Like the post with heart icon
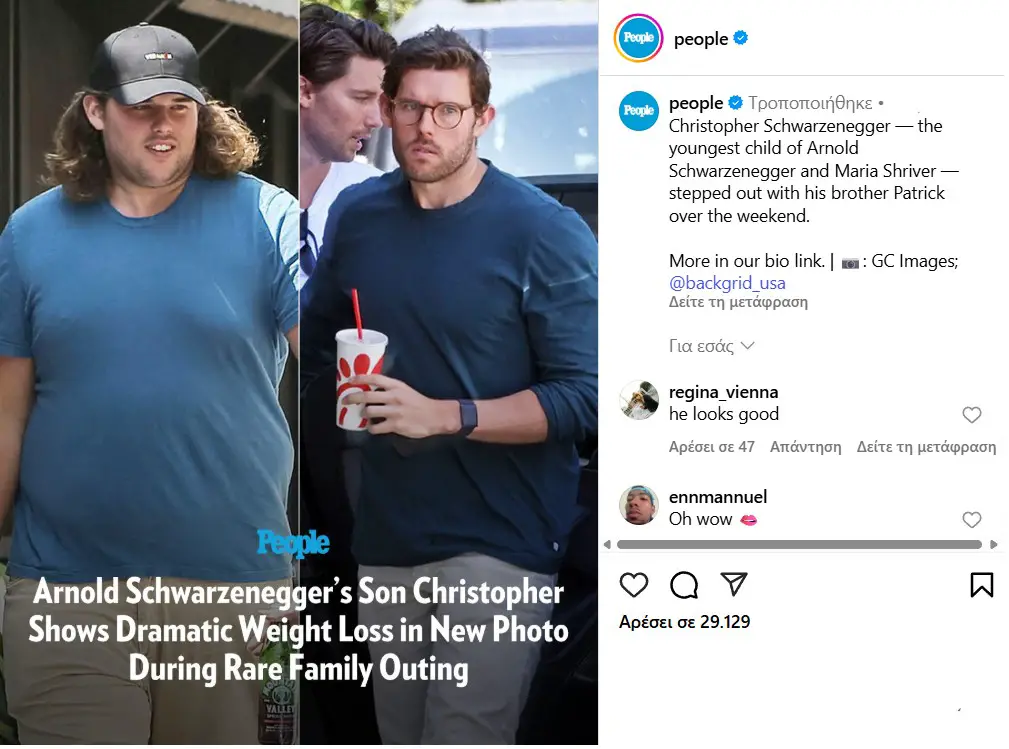 (633, 584)
